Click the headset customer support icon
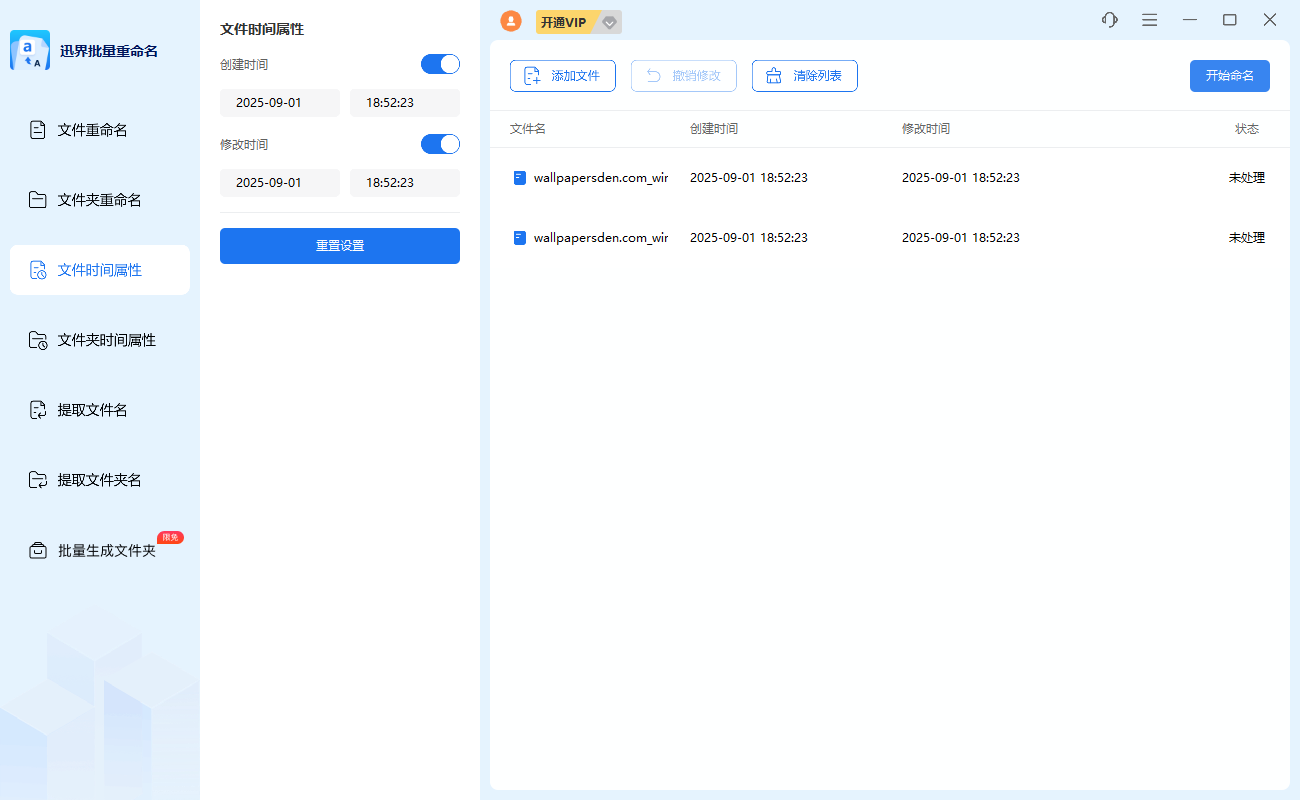Screen dimensions: 1300x800 click(1109, 19)
